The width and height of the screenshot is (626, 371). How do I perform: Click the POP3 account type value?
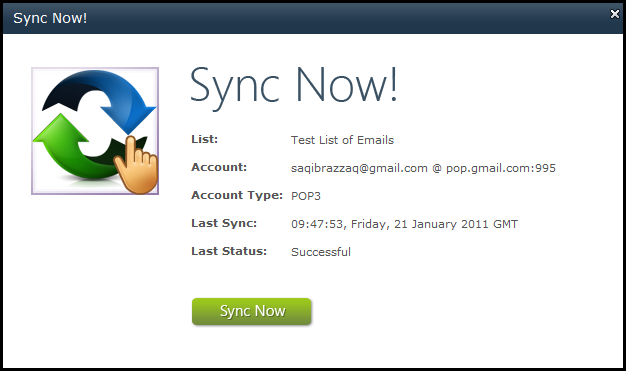point(306,196)
